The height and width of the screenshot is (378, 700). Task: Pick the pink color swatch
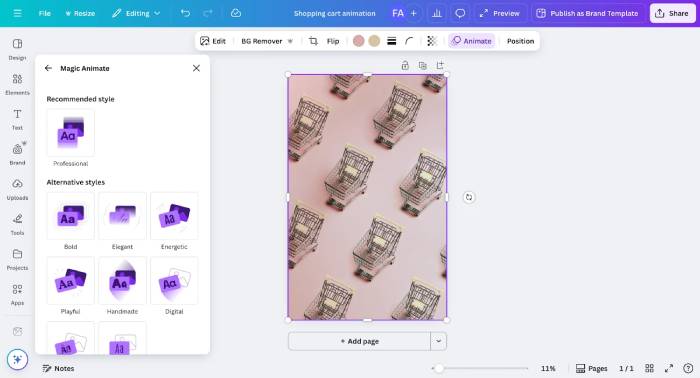pyautogui.click(x=358, y=41)
